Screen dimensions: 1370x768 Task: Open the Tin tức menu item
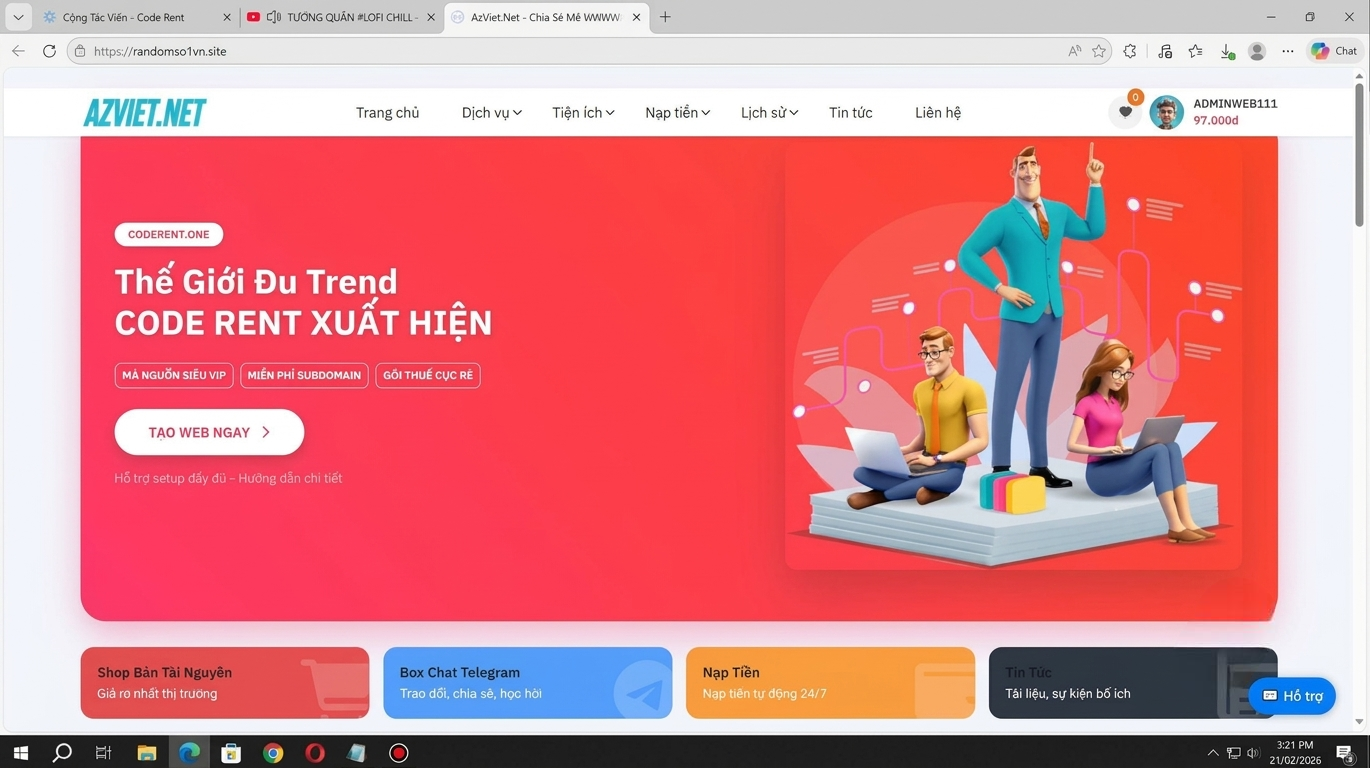pyautogui.click(x=851, y=113)
